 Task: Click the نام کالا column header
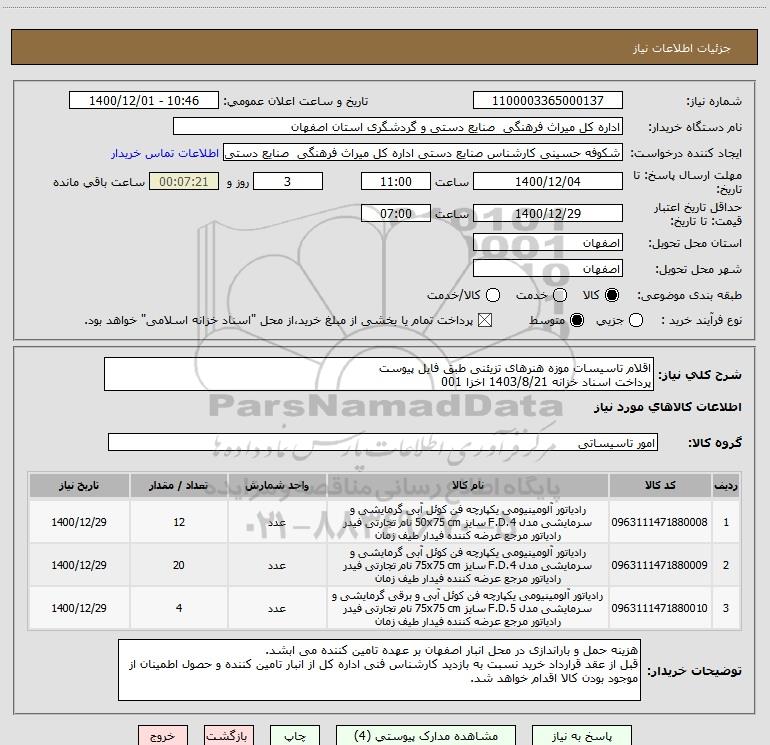tap(468, 486)
